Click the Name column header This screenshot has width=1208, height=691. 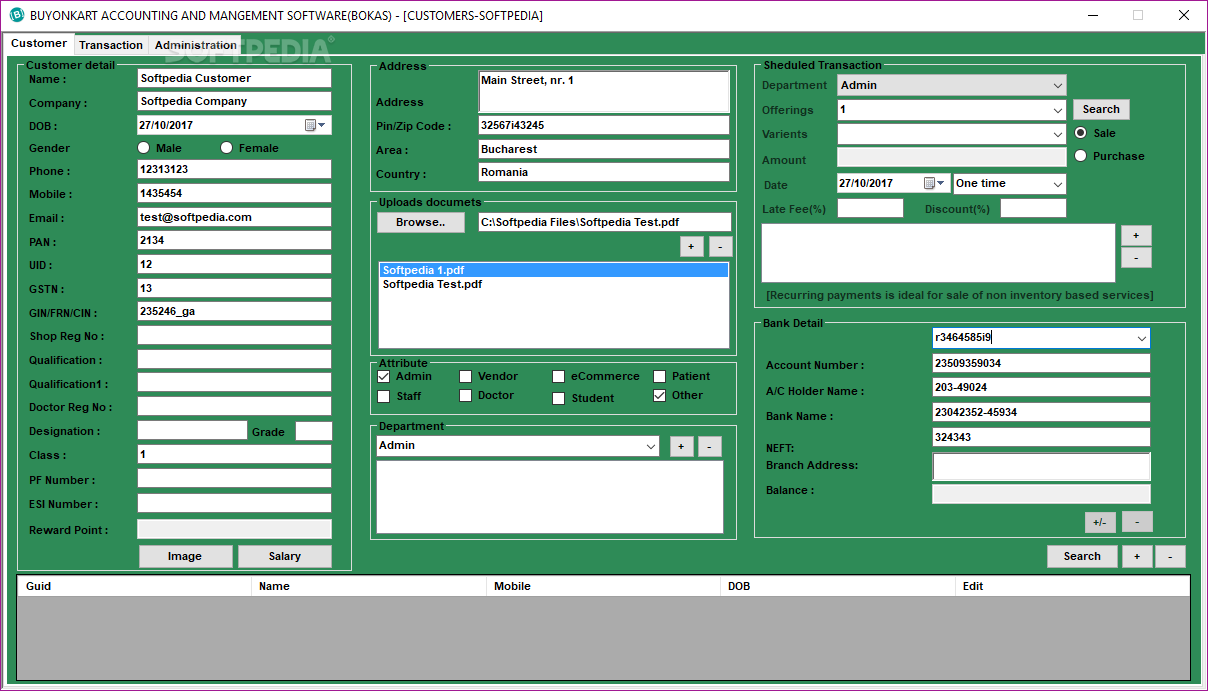(369, 586)
